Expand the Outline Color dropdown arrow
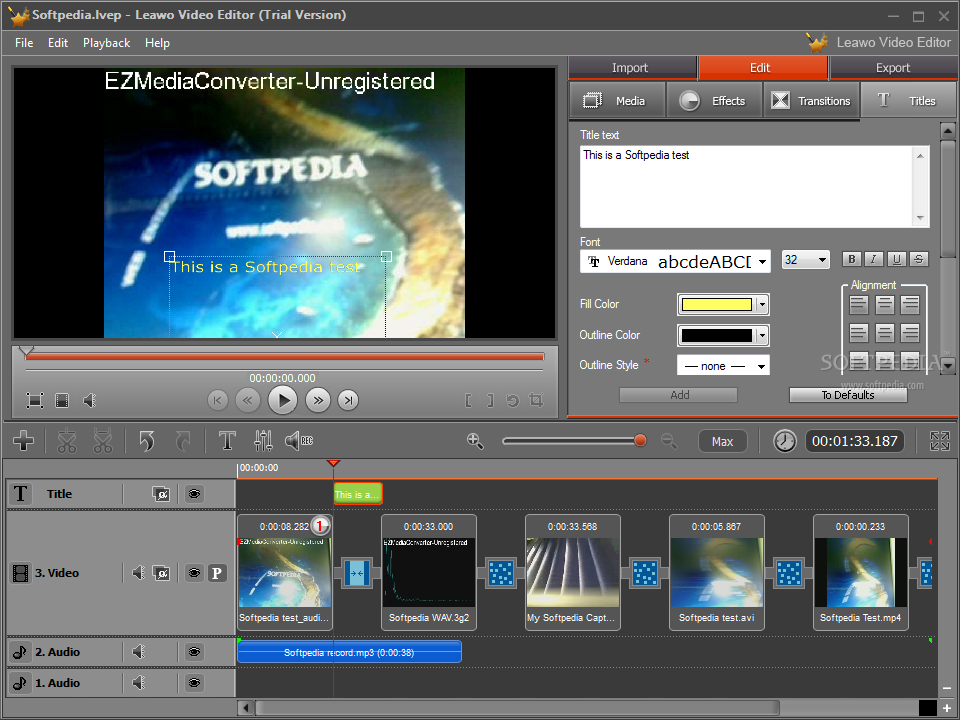Viewport: 960px width, 720px height. pyautogui.click(x=762, y=336)
